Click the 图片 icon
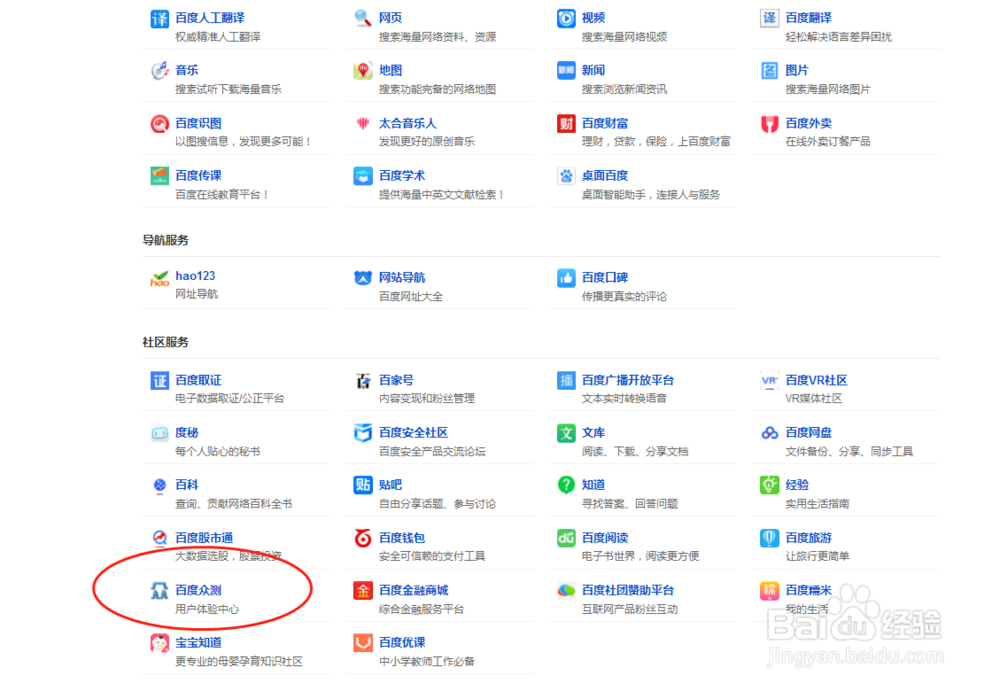This screenshot has width=1000, height=691. [x=770, y=71]
